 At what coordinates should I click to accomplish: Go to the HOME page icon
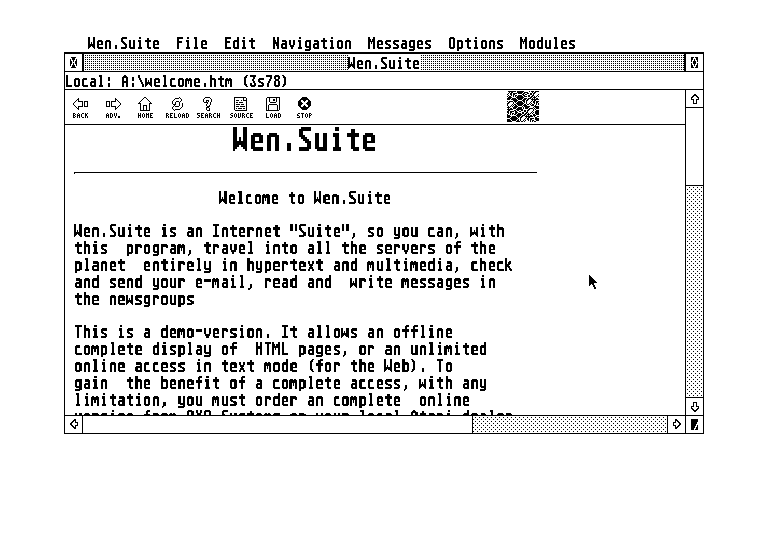[x=145, y=107]
